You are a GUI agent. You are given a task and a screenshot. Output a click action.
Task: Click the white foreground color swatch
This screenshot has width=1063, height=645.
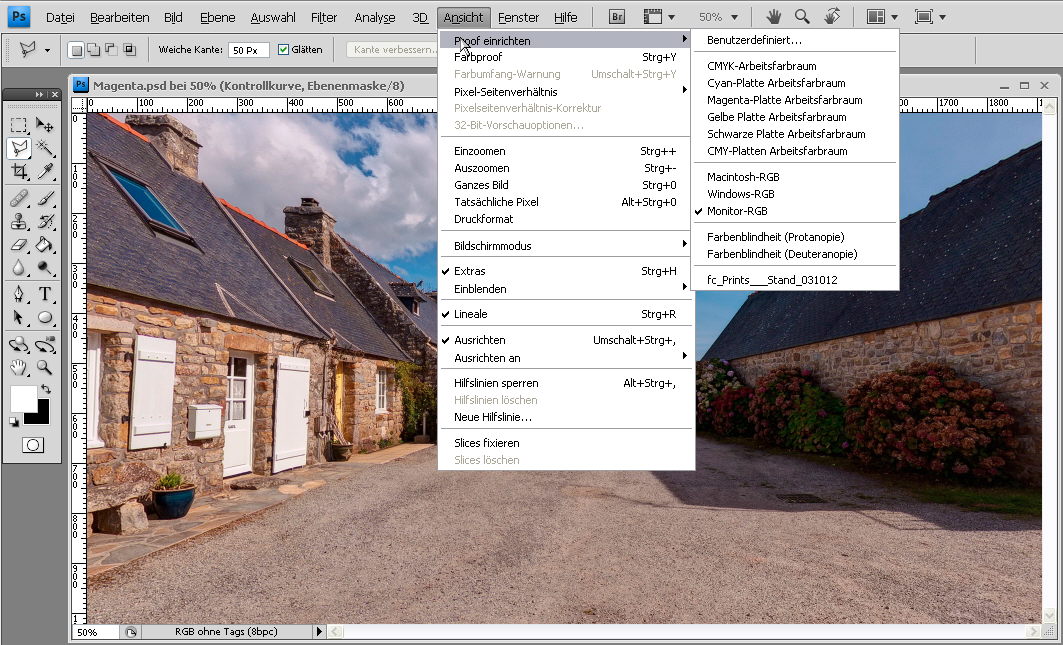[23, 398]
